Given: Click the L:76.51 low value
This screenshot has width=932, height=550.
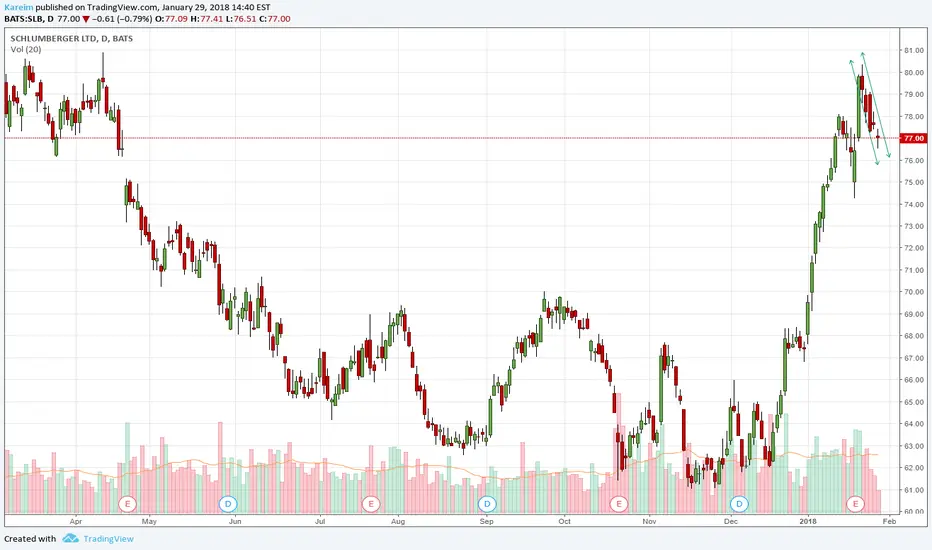Looking at the screenshot, I should [x=241, y=18].
